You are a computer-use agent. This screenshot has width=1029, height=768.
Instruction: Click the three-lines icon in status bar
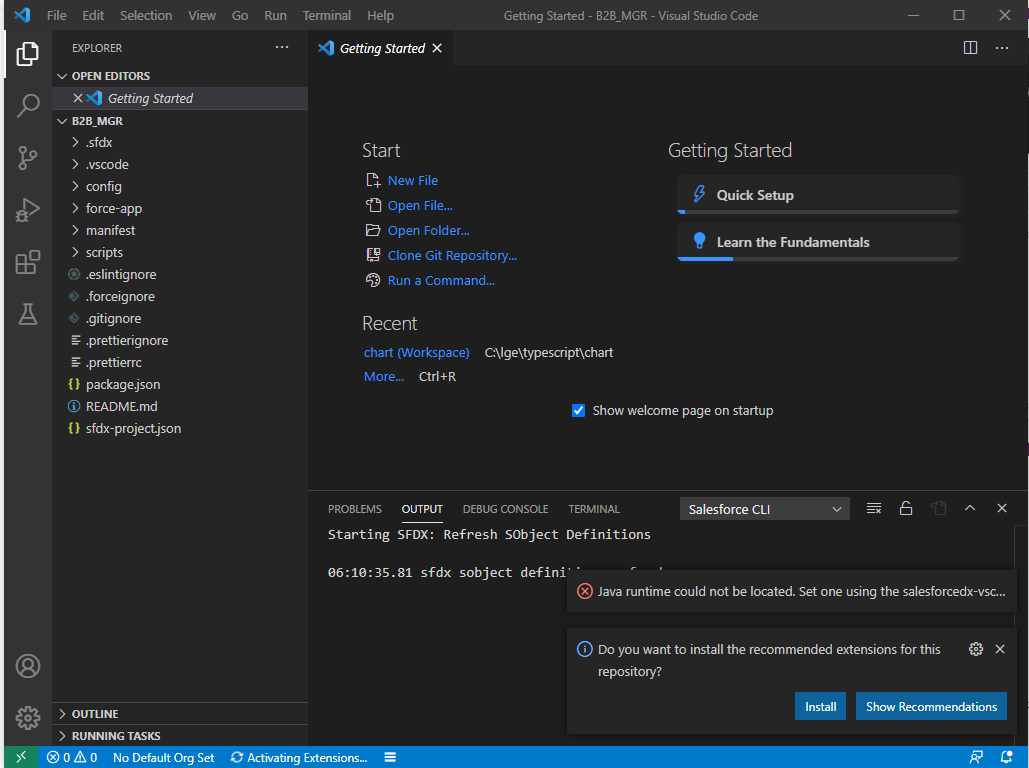[x=390, y=757]
